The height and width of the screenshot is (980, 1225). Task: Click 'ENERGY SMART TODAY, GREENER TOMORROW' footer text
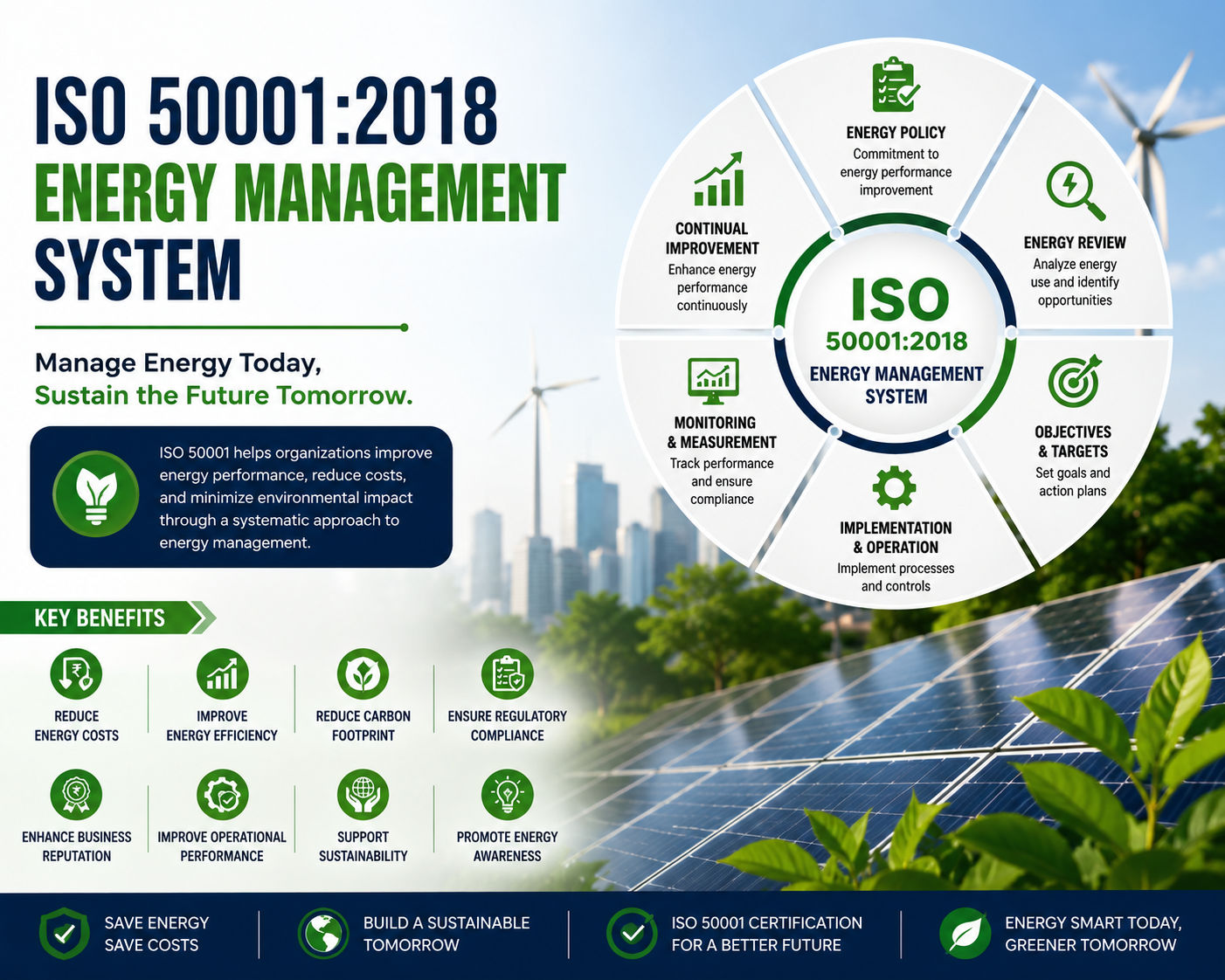1092,934
